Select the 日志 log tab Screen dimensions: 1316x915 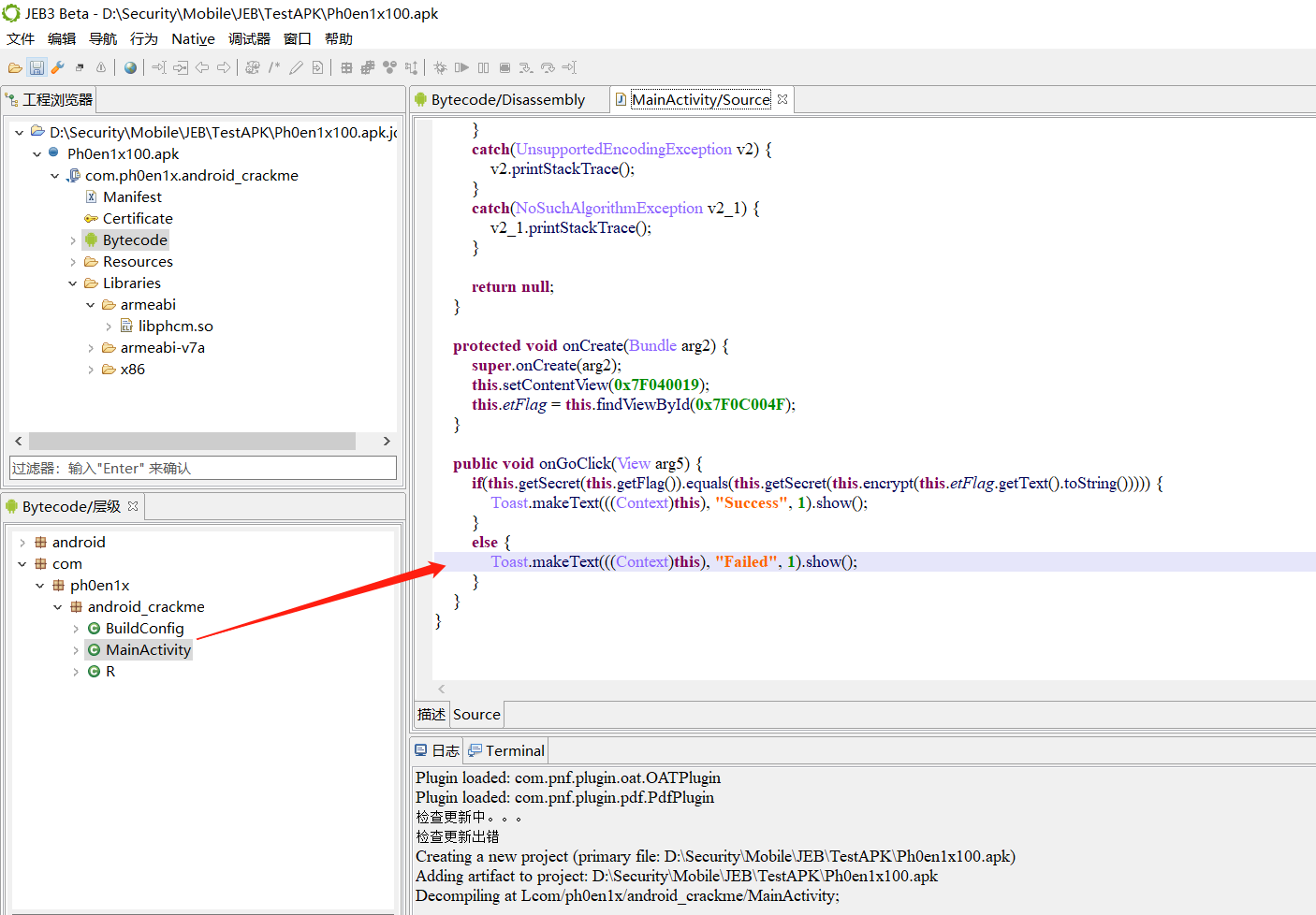(437, 750)
